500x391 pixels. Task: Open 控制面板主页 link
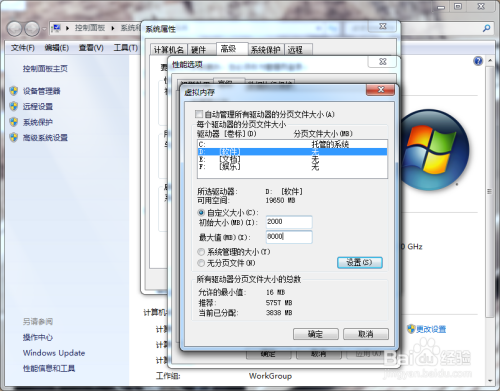point(45,69)
